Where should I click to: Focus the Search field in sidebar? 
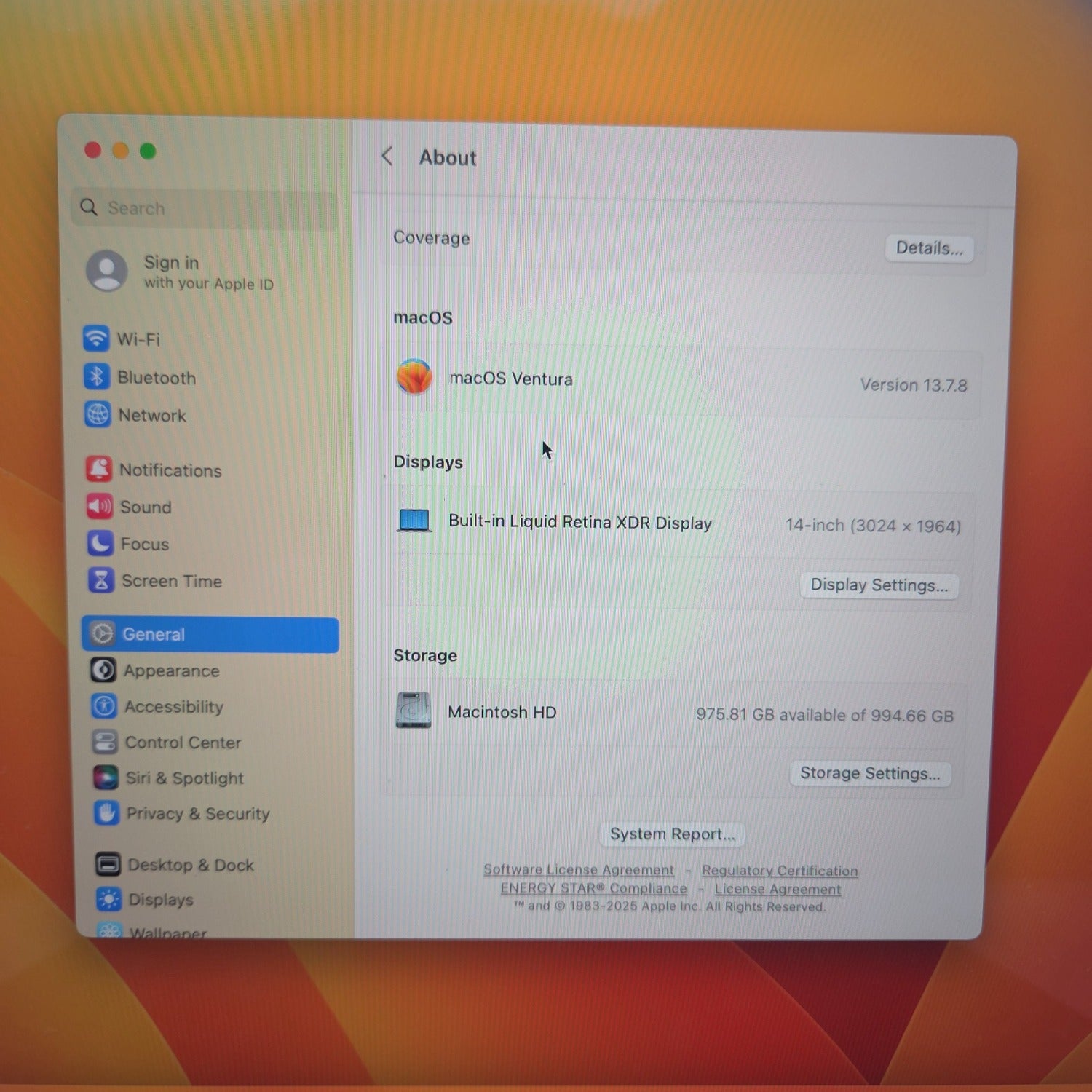(205, 208)
